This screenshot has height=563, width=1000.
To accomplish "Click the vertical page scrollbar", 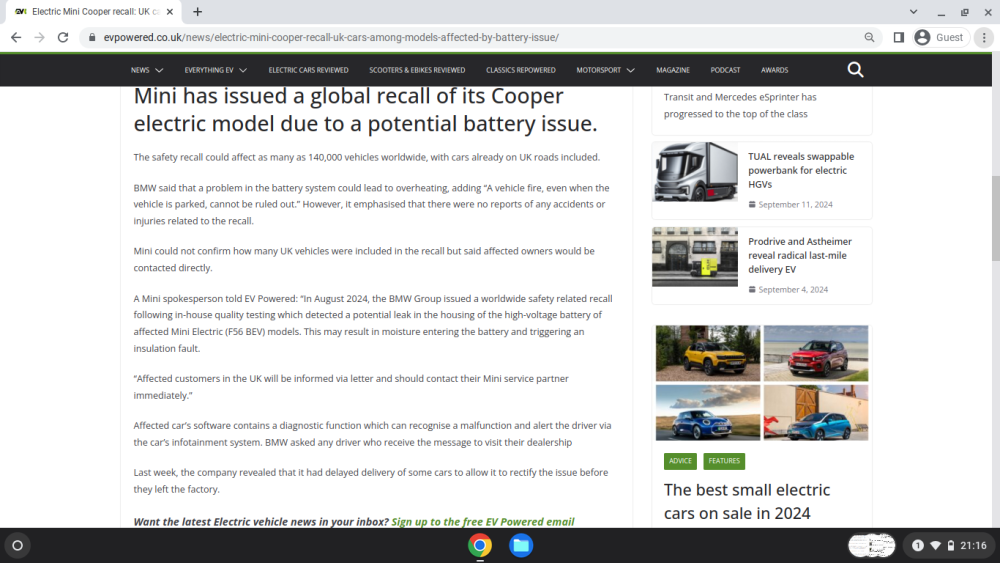I will [x=996, y=217].
